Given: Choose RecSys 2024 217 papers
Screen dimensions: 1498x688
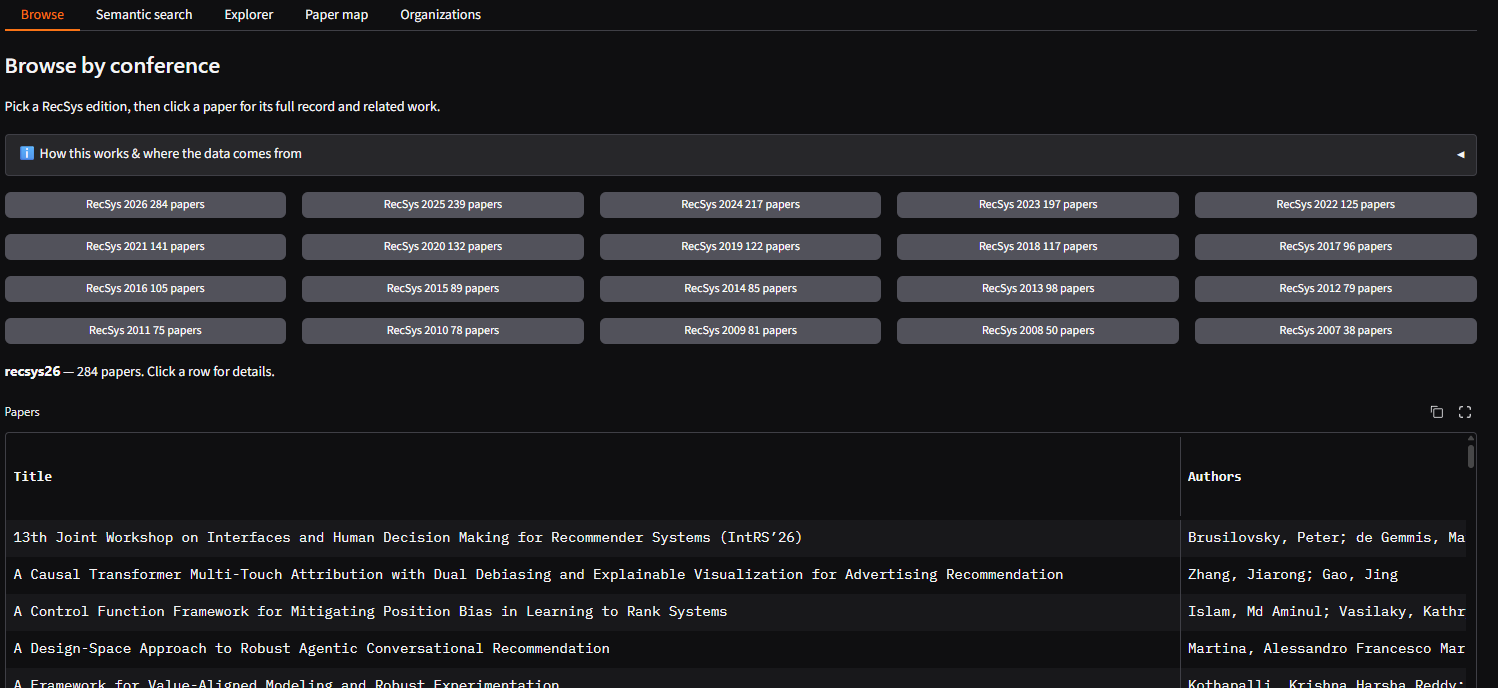Looking at the screenshot, I should pyautogui.click(x=740, y=205).
